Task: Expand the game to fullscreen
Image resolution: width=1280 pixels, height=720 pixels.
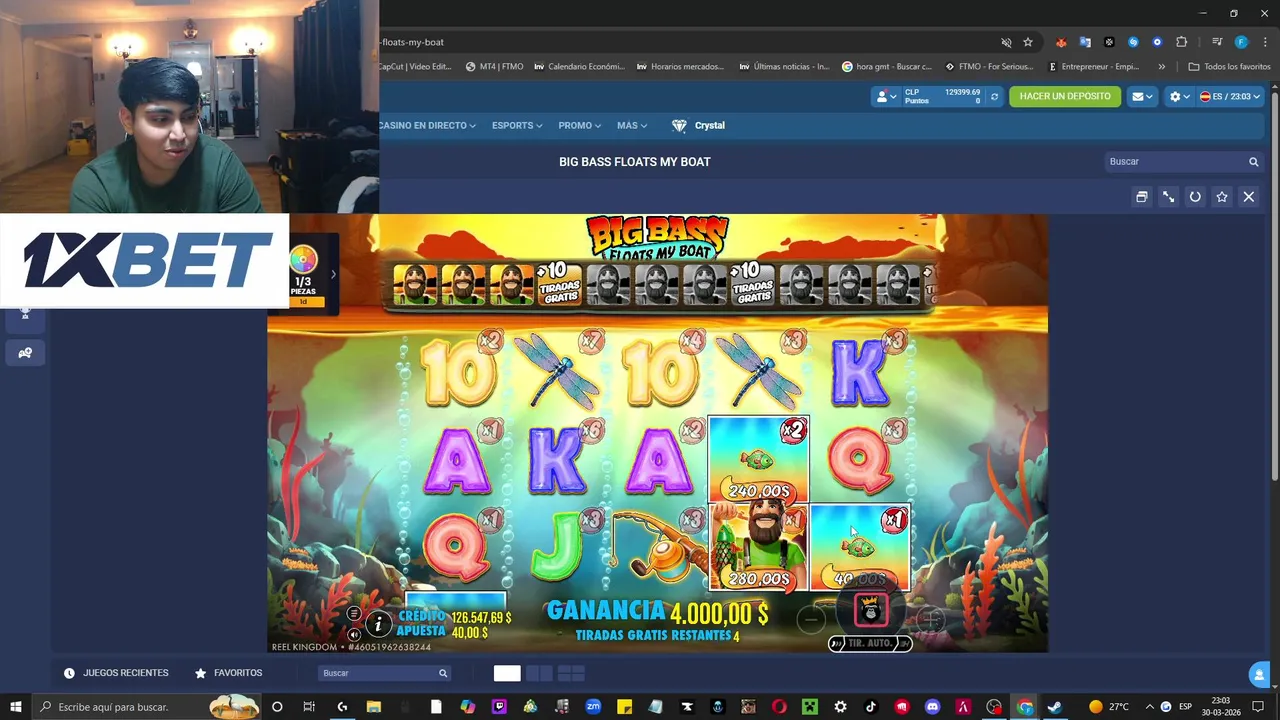Action: coord(1168,197)
